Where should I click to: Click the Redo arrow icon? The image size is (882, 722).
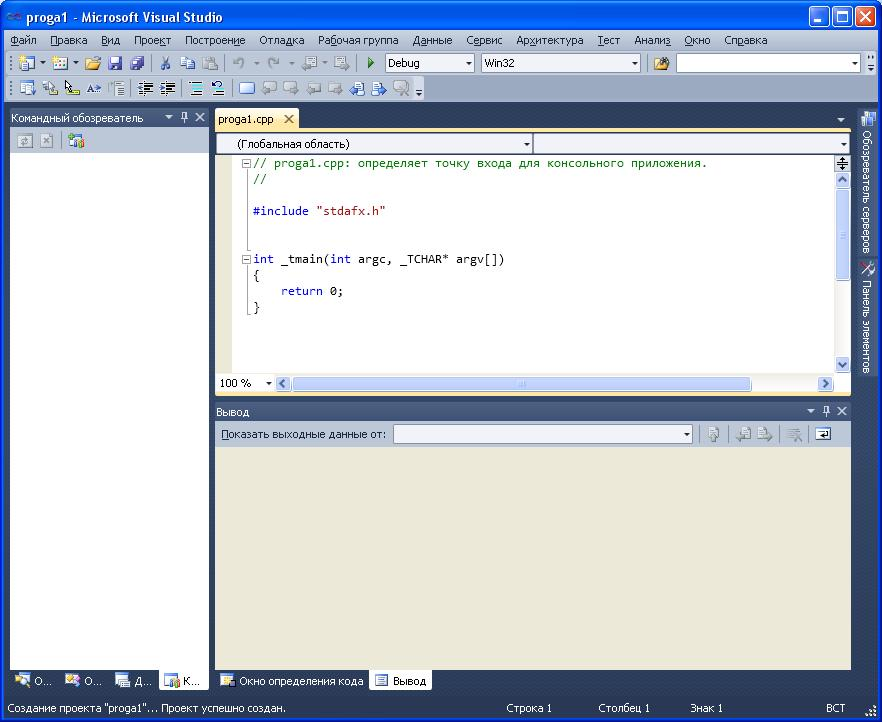click(x=273, y=63)
